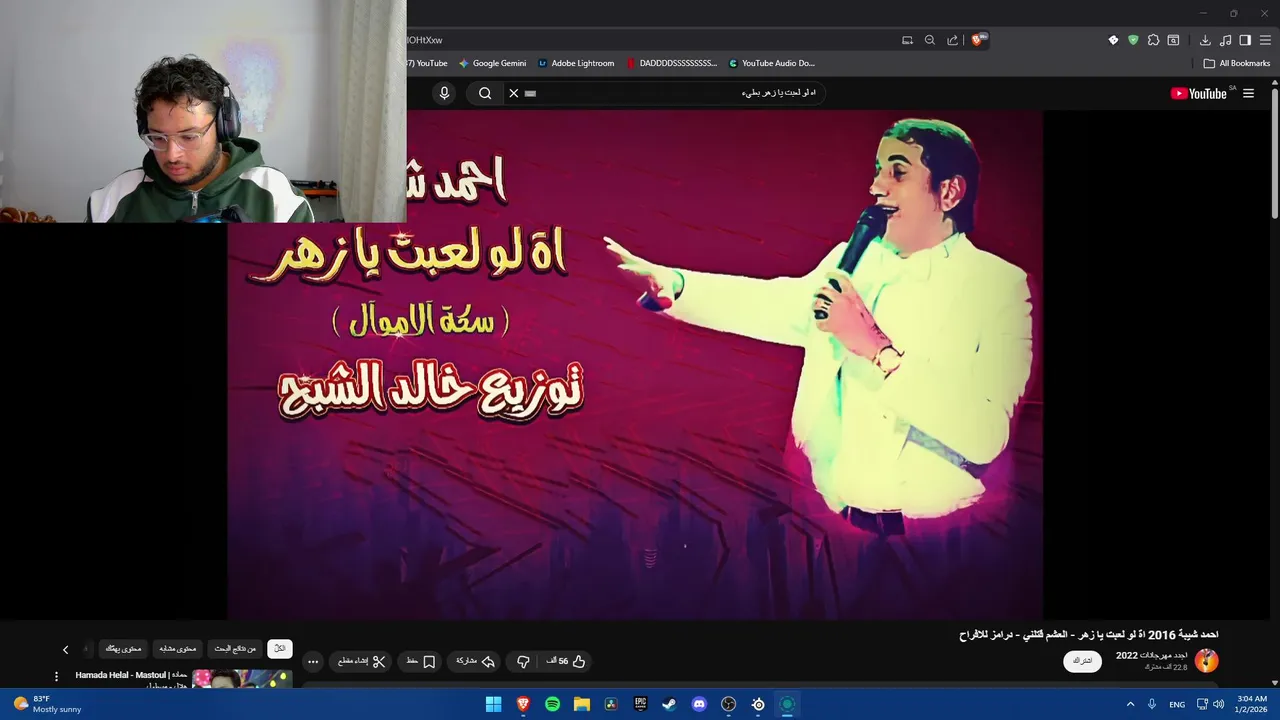
Task: Select the محتوى مشابه filter chip
Action: (x=178, y=648)
